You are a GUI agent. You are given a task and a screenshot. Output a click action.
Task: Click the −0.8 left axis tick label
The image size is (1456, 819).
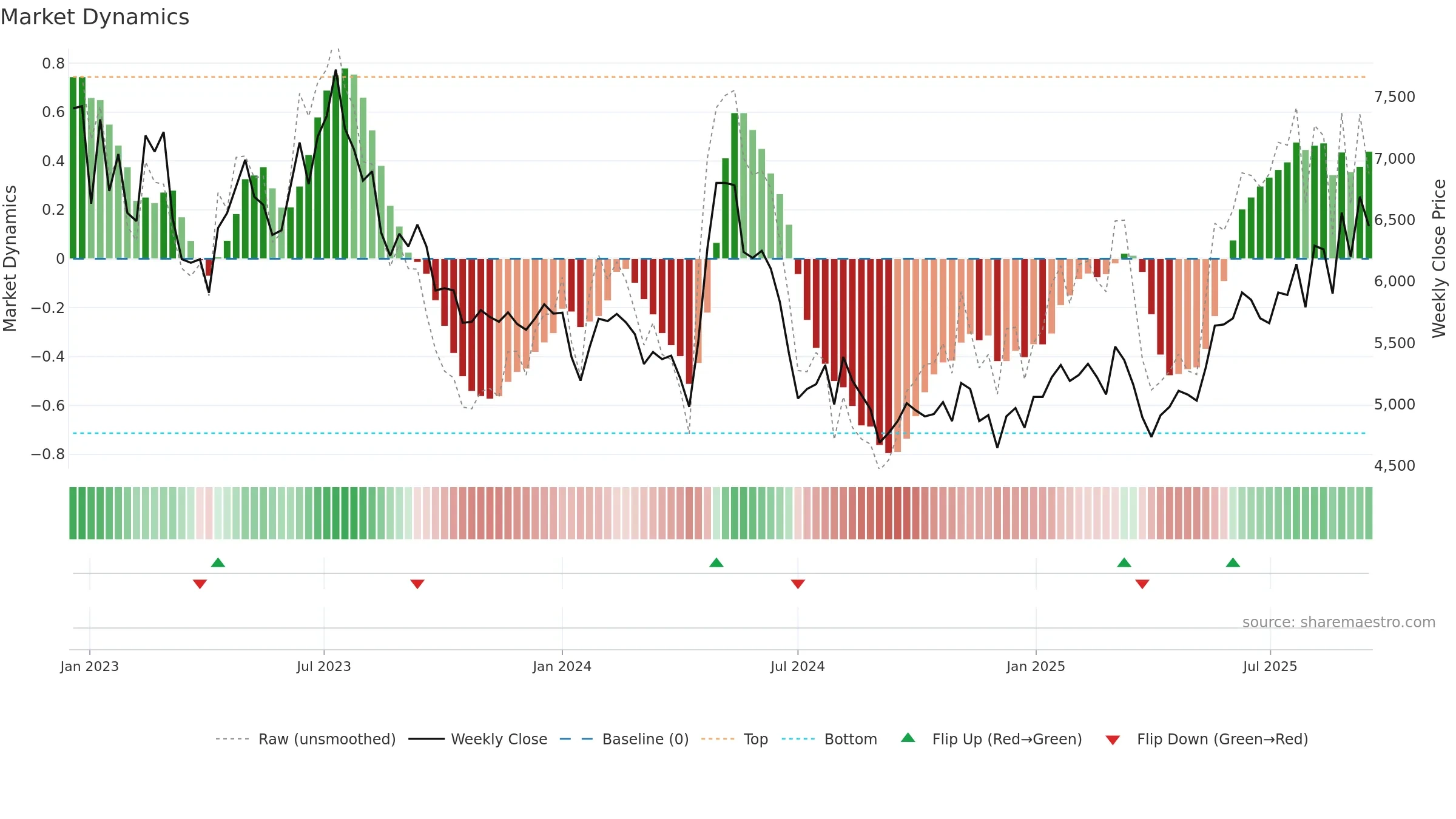[48, 454]
